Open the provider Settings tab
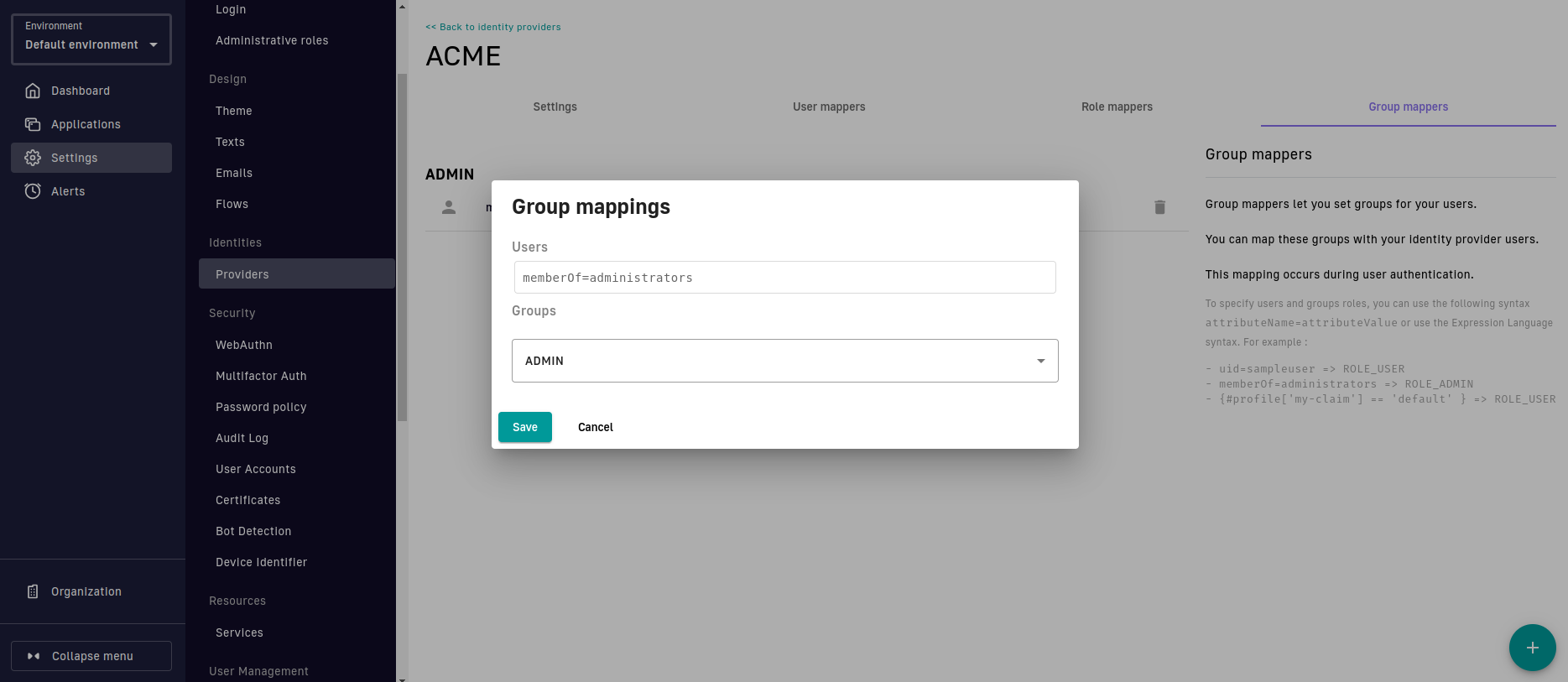 click(555, 107)
